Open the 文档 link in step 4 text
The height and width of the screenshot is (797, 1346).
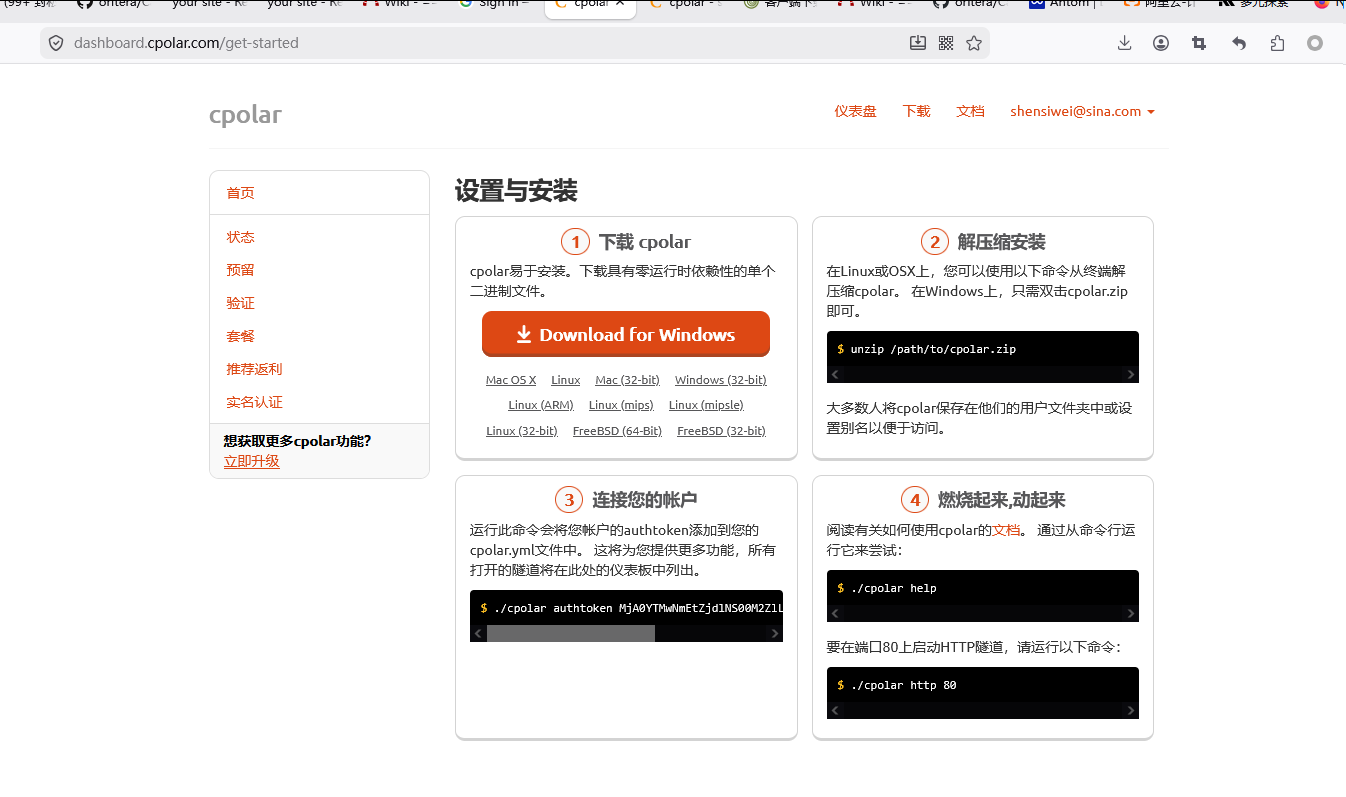1006,530
